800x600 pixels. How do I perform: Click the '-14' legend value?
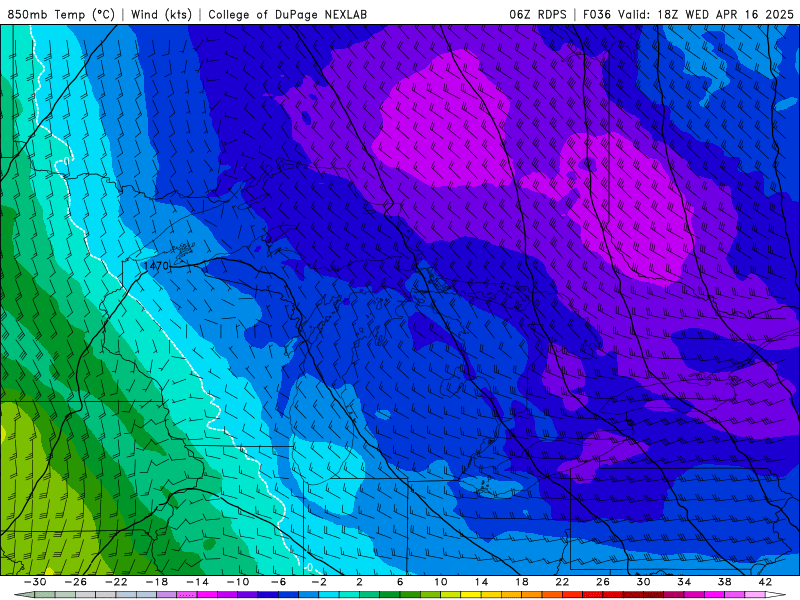(x=197, y=582)
